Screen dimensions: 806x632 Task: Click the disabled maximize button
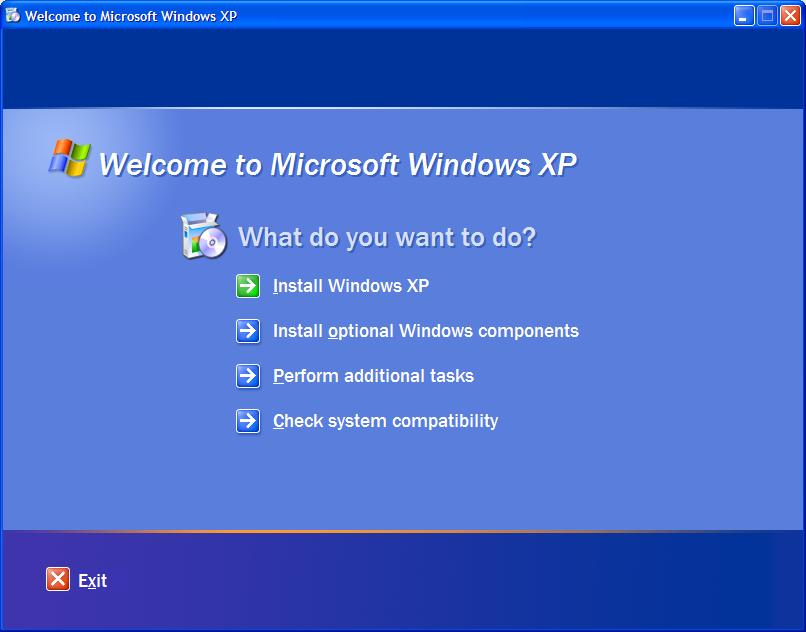767,16
